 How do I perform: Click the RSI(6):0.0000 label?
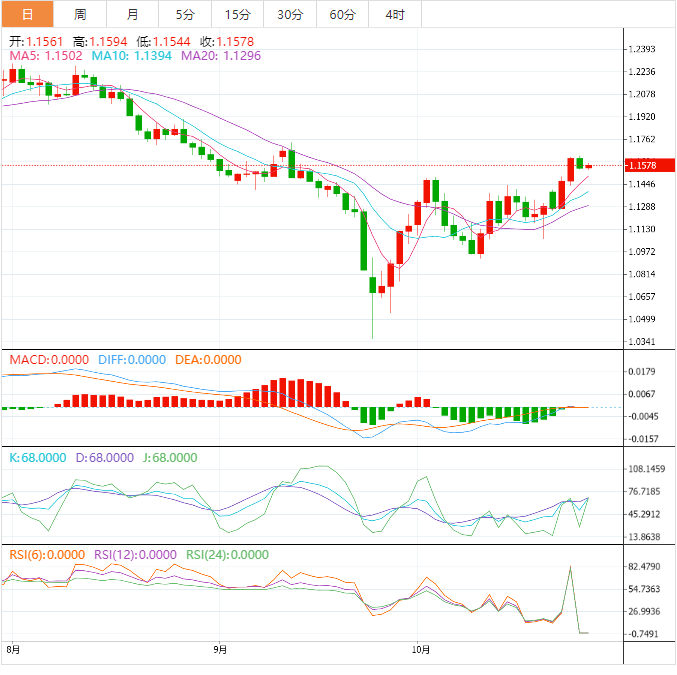point(47,555)
